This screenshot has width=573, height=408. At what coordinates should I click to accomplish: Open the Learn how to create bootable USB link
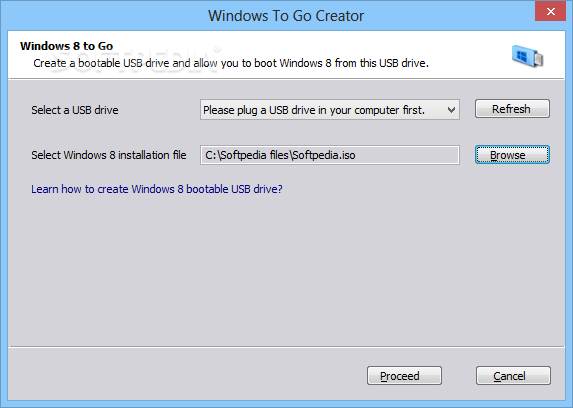coord(157,189)
